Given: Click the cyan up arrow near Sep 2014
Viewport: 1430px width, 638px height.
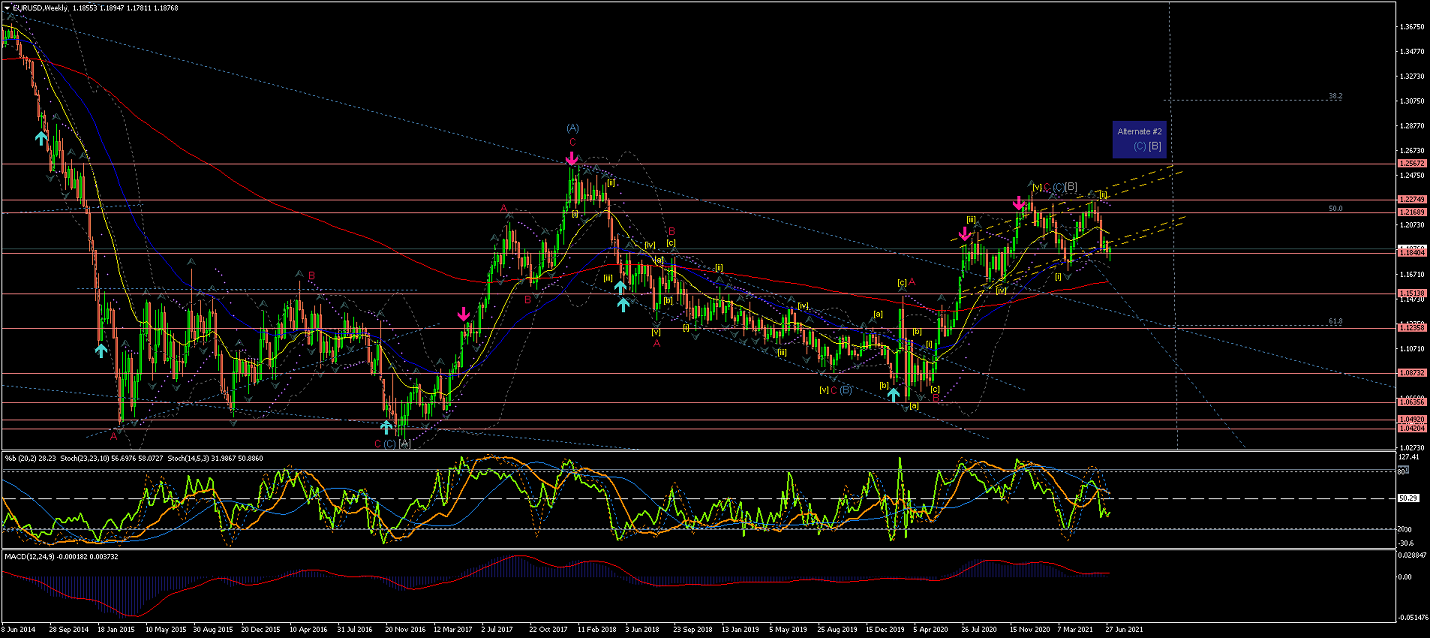Looking at the screenshot, I should (x=41, y=137).
